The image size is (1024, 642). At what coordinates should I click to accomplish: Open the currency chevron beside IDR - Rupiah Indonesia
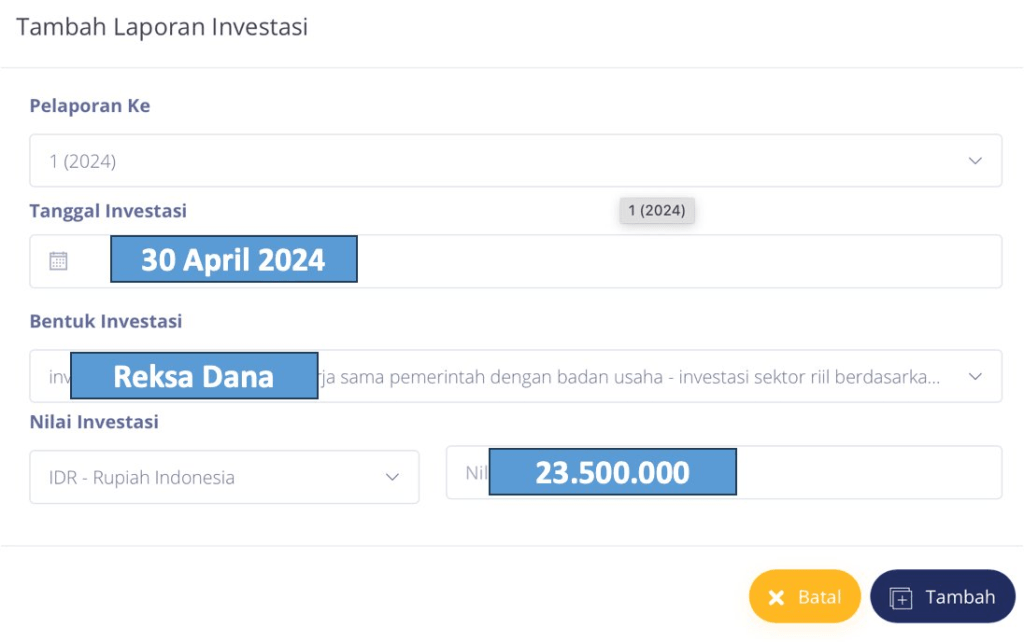[392, 477]
